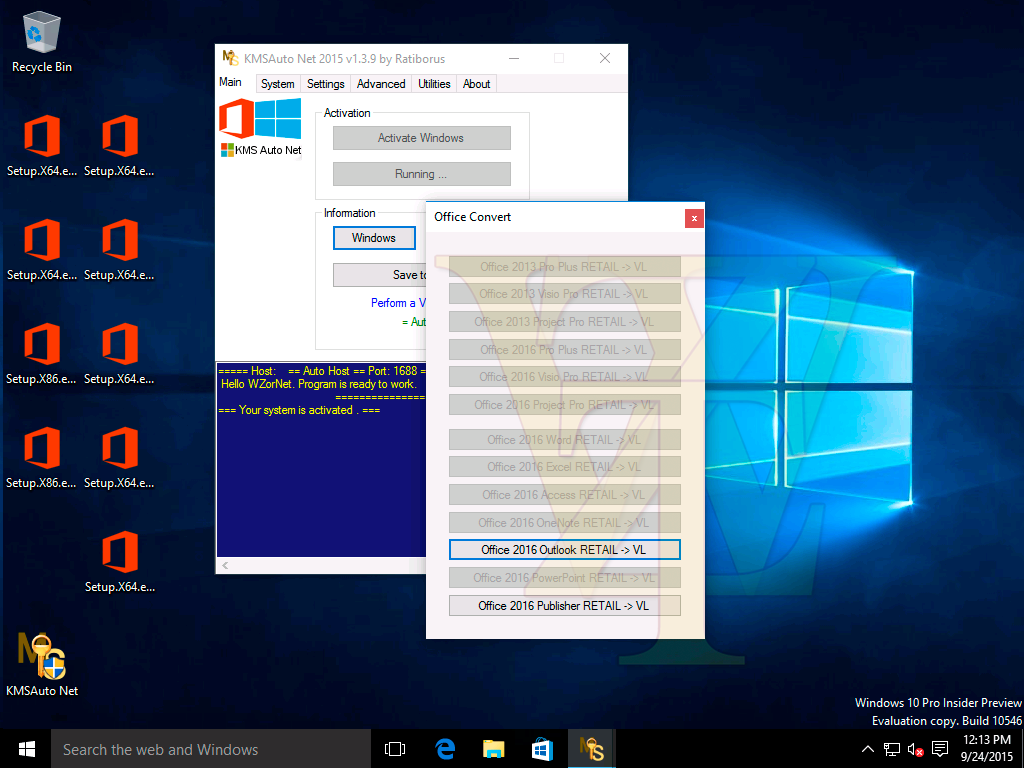Image resolution: width=1024 pixels, height=768 pixels.
Task: Open the About tab
Action: pyautogui.click(x=476, y=84)
